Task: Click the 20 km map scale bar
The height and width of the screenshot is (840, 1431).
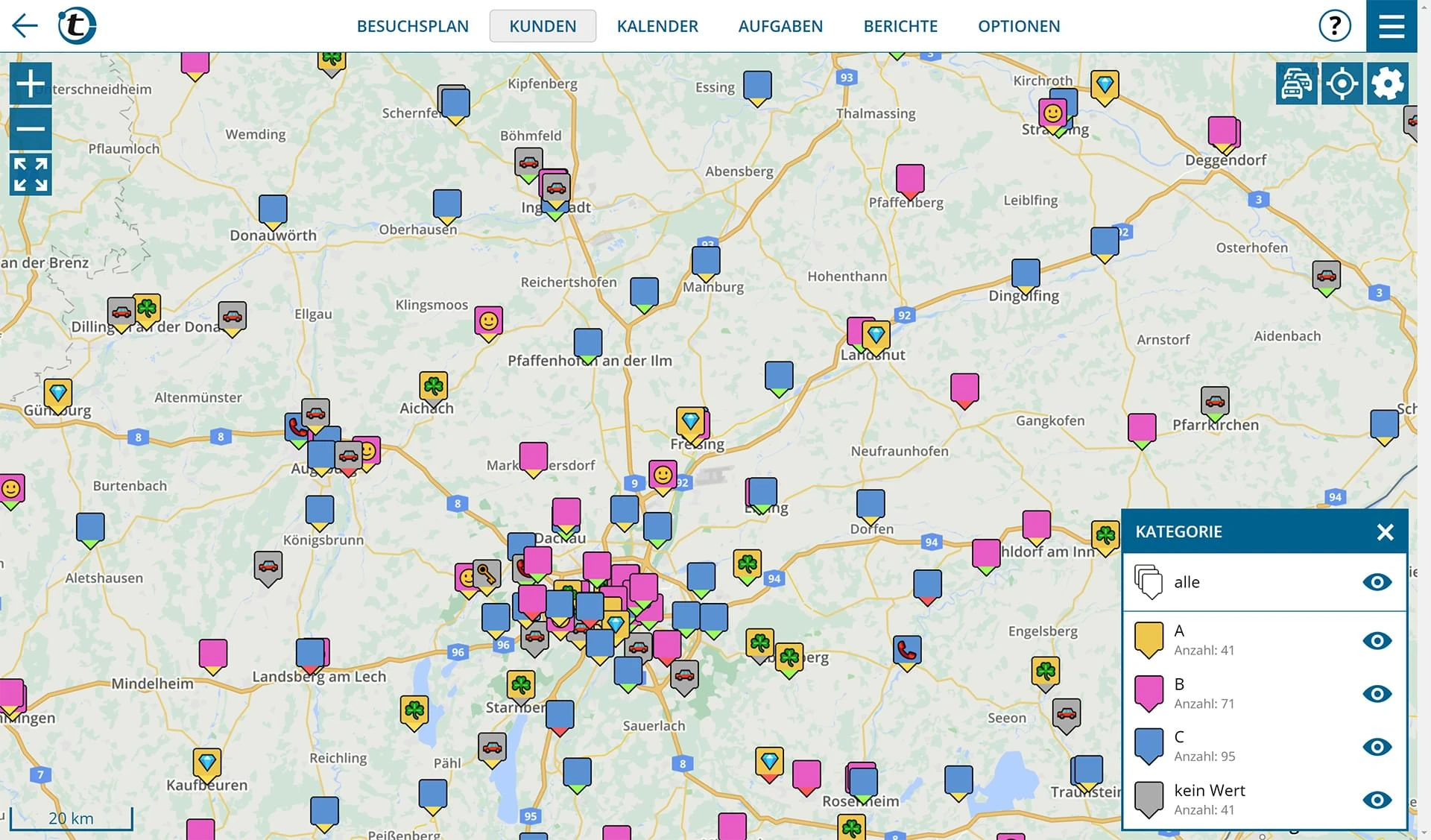Action: click(x=72, y=818)
